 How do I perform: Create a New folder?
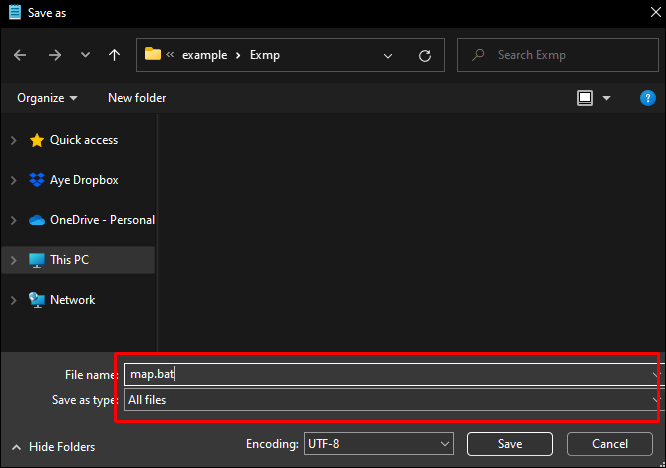click(x=137, y=98)
